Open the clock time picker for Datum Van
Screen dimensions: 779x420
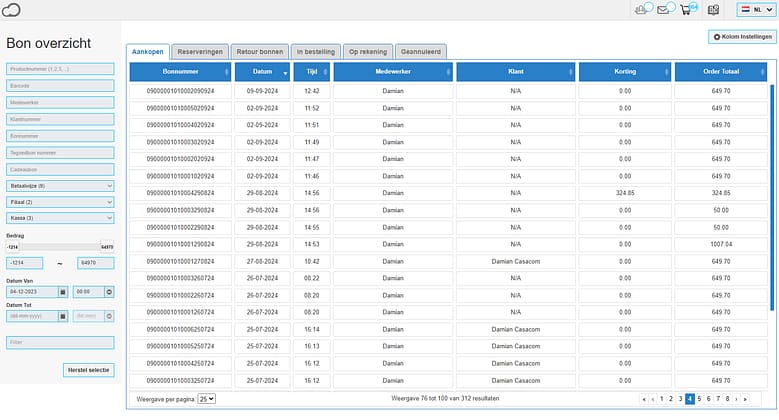pyautogui.click(x=109, y=291)
